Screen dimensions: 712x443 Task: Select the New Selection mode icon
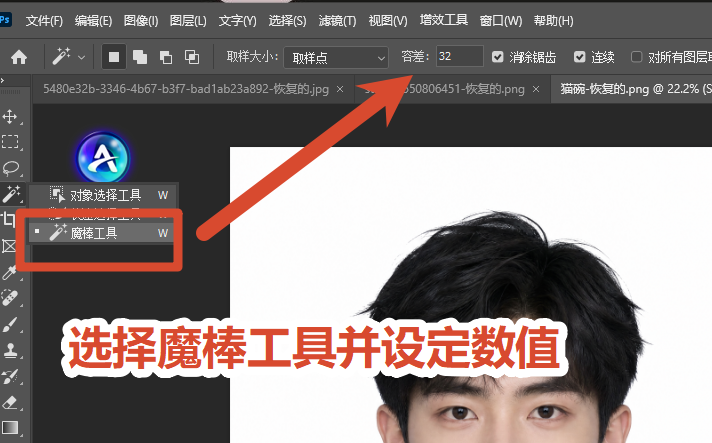pos(114,57)
